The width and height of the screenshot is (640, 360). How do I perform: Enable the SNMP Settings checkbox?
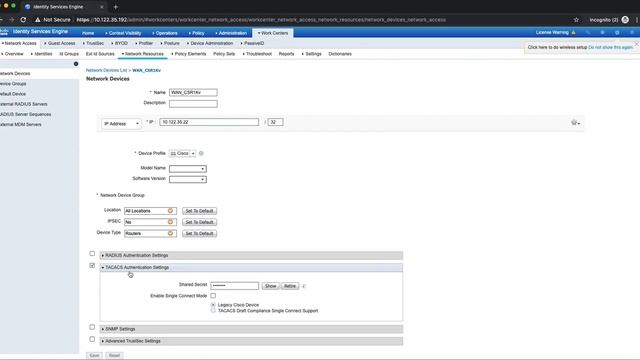click(92, 327)
